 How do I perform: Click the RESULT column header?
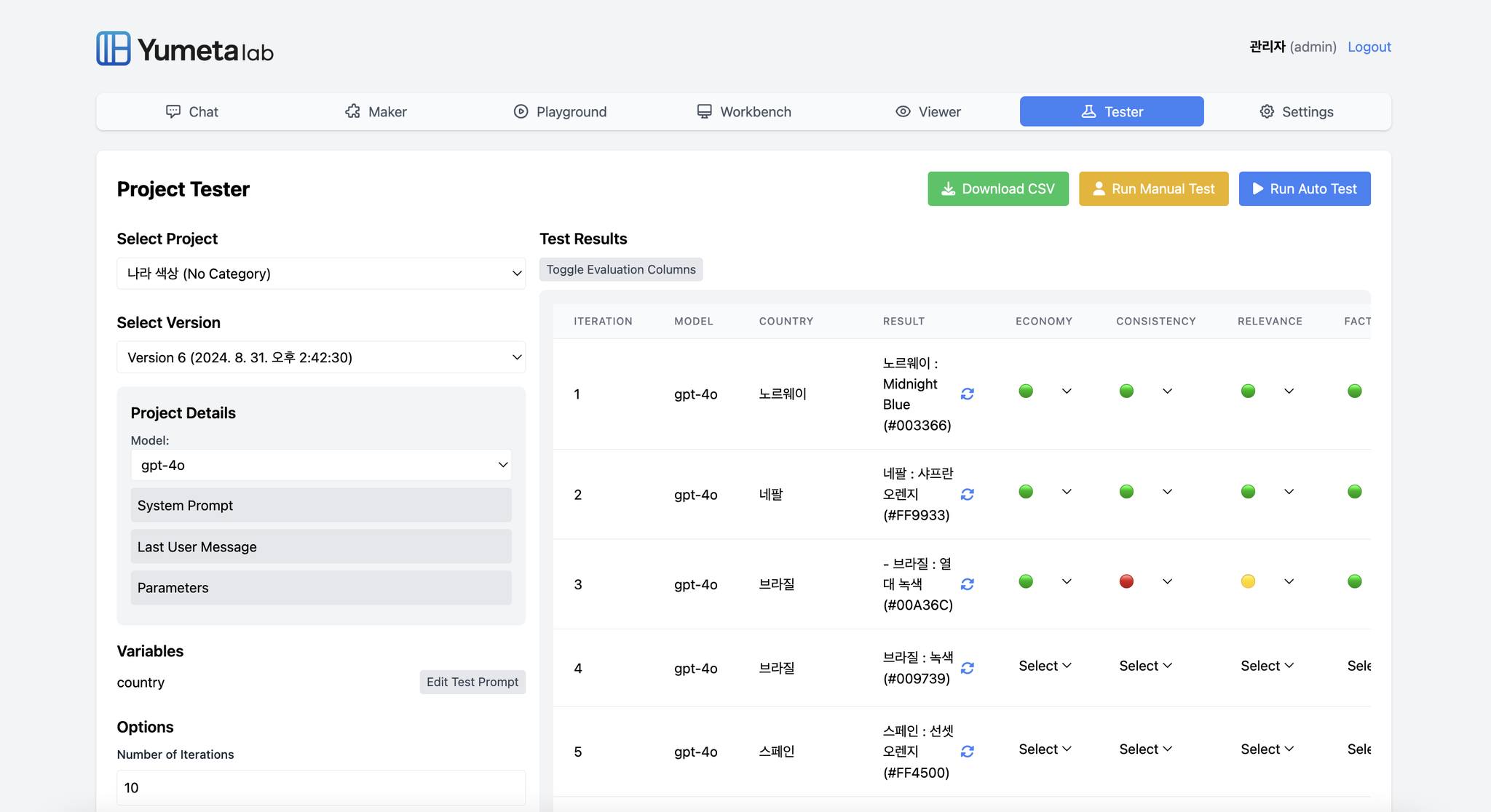tap(903, 321)
